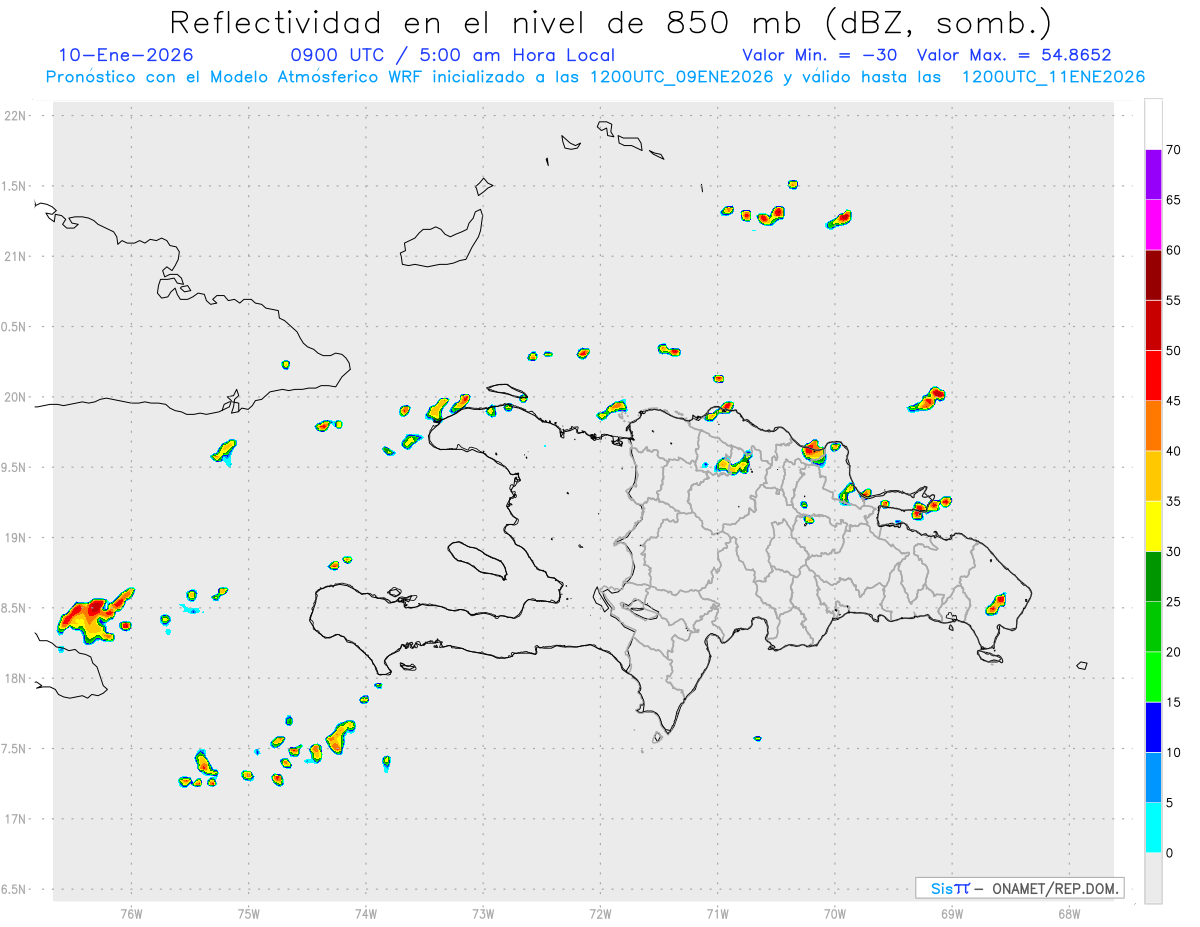Pick the bright red 45–50 dBZ colorbar segment
The height and width of the screenshot is (927, 1200).
1153,375
